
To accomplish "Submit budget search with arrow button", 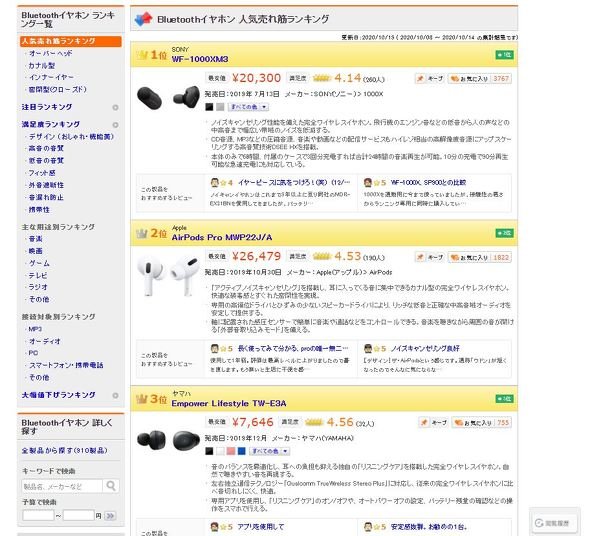I will tap(110, 516).
